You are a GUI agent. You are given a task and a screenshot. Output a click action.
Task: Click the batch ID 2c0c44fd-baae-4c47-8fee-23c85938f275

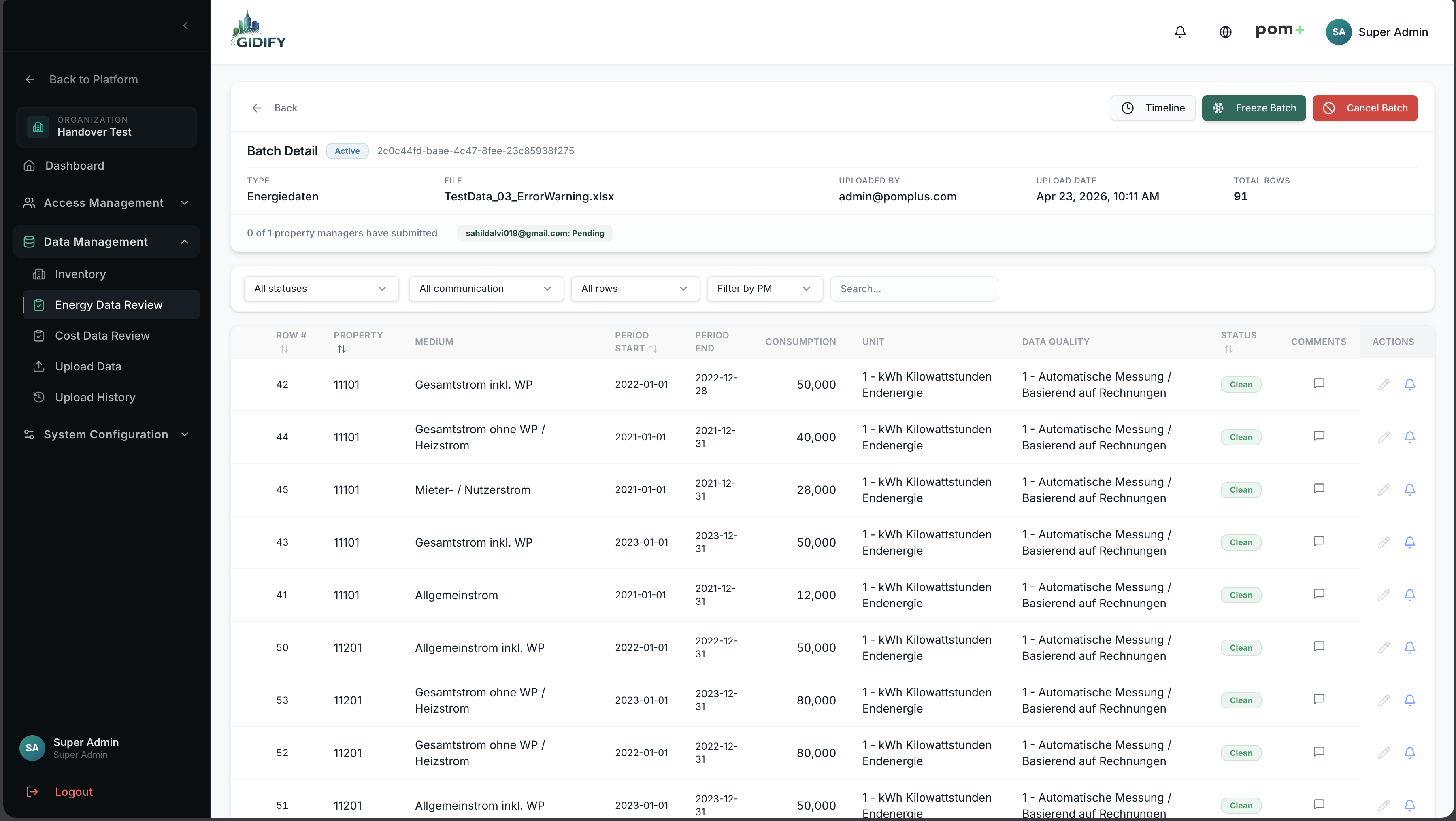tap(475, 151)
